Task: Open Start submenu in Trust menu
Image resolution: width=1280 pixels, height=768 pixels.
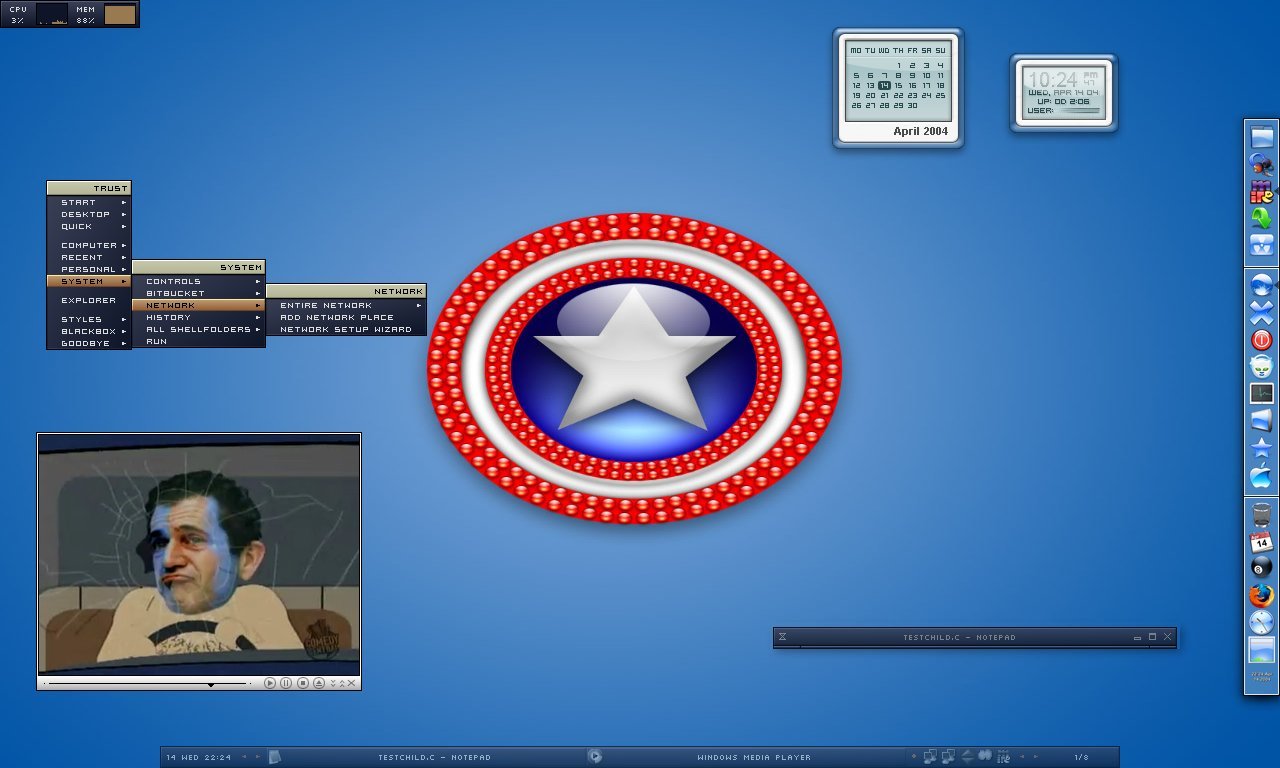Action: pos(89,202)
